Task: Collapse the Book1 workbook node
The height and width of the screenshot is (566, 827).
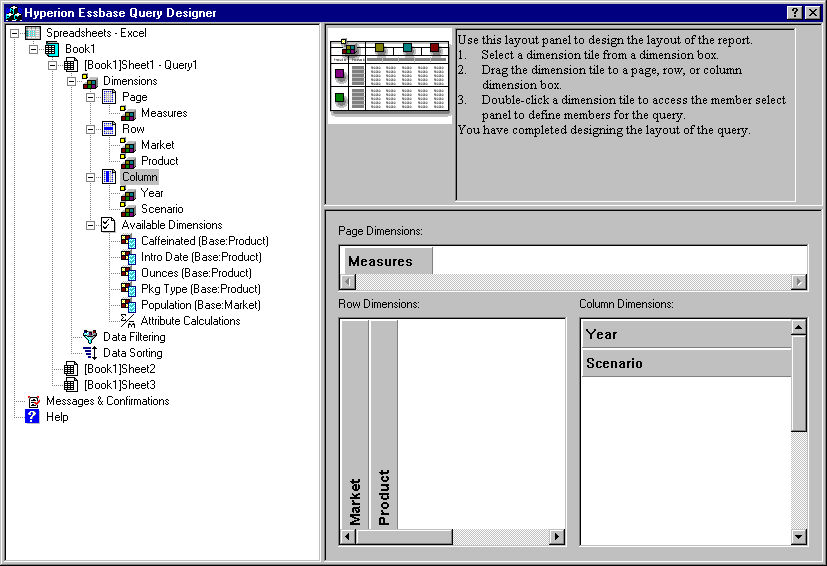Action: (33, 49)
